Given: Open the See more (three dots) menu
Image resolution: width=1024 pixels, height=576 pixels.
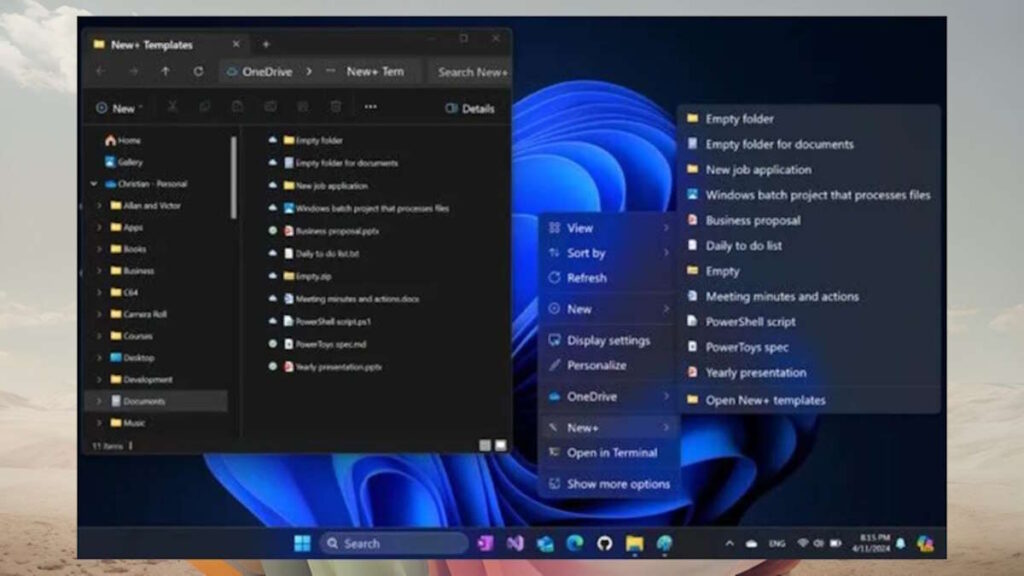Looking at the screenshot, I should pyautogui.click(x=370, y=106).
